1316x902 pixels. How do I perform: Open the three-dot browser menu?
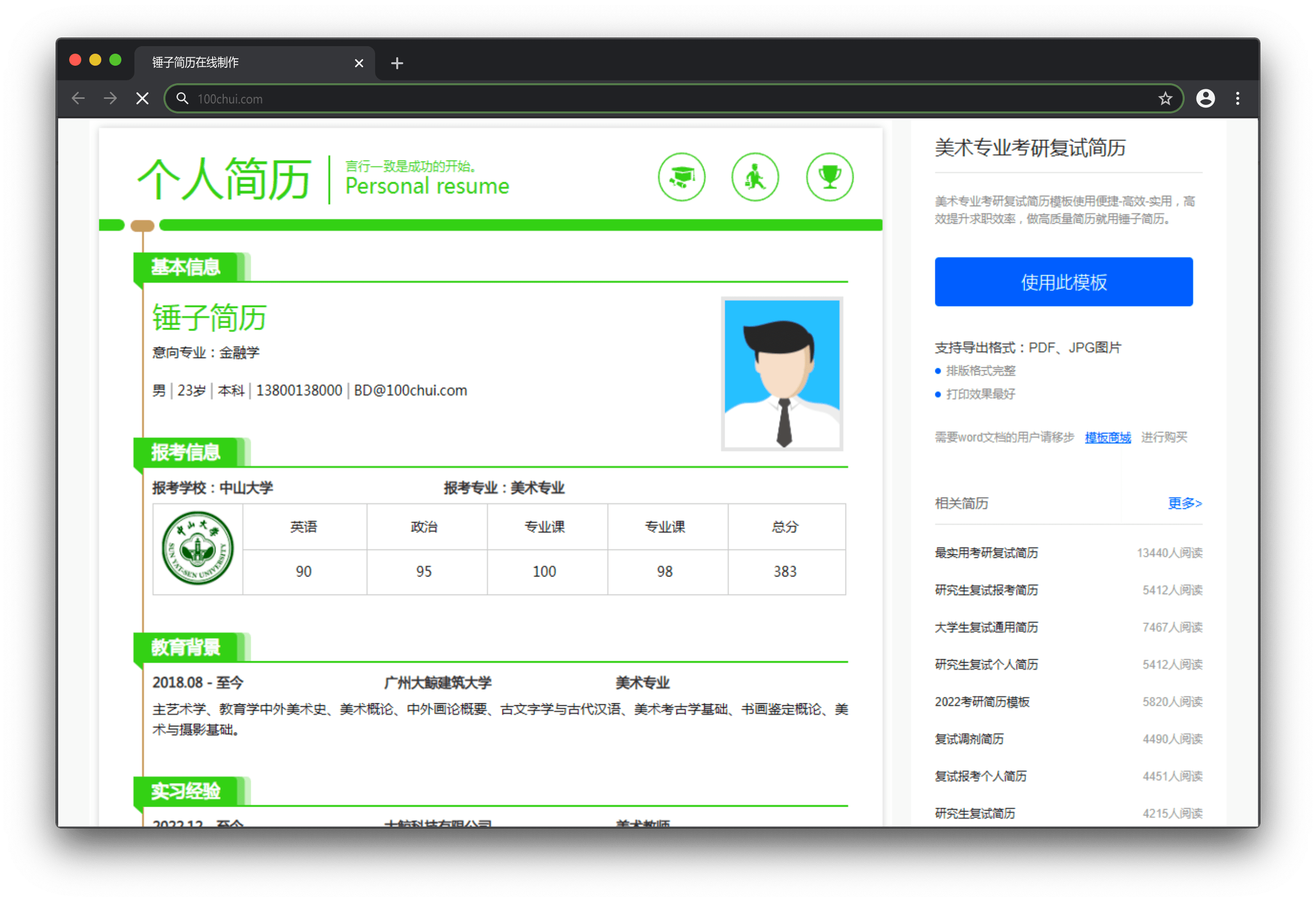point(1237,99)
